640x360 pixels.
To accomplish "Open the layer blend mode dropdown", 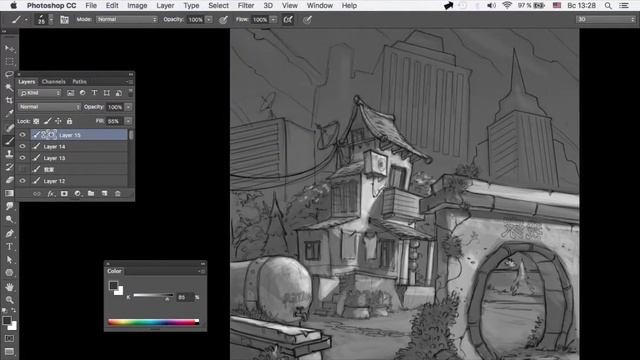I will 49,107.
